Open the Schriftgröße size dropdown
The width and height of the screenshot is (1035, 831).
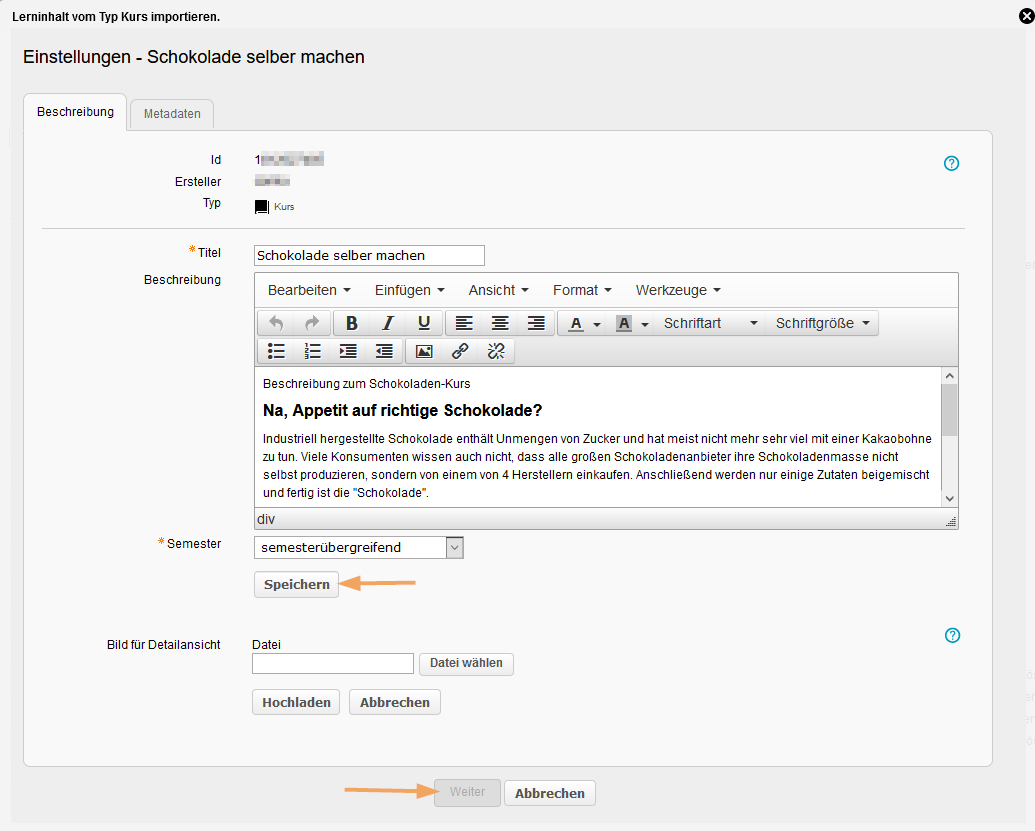pyautogui.click(x=822, y=323)
